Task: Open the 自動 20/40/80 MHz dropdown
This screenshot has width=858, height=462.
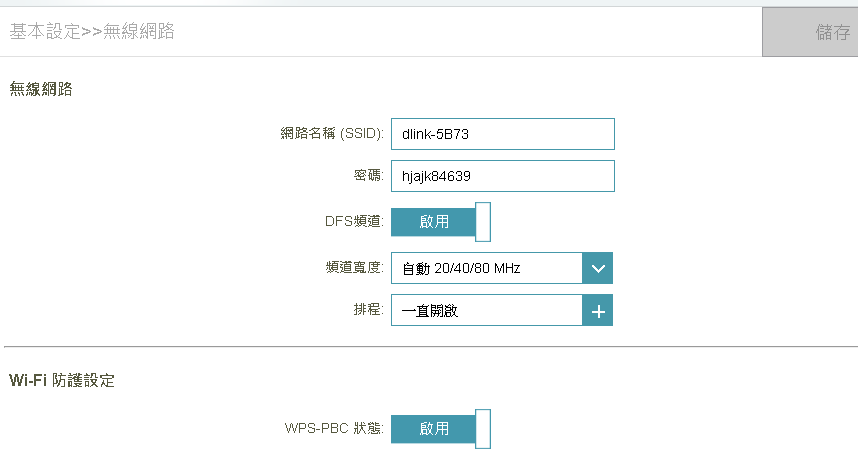Action: point(487,268)
